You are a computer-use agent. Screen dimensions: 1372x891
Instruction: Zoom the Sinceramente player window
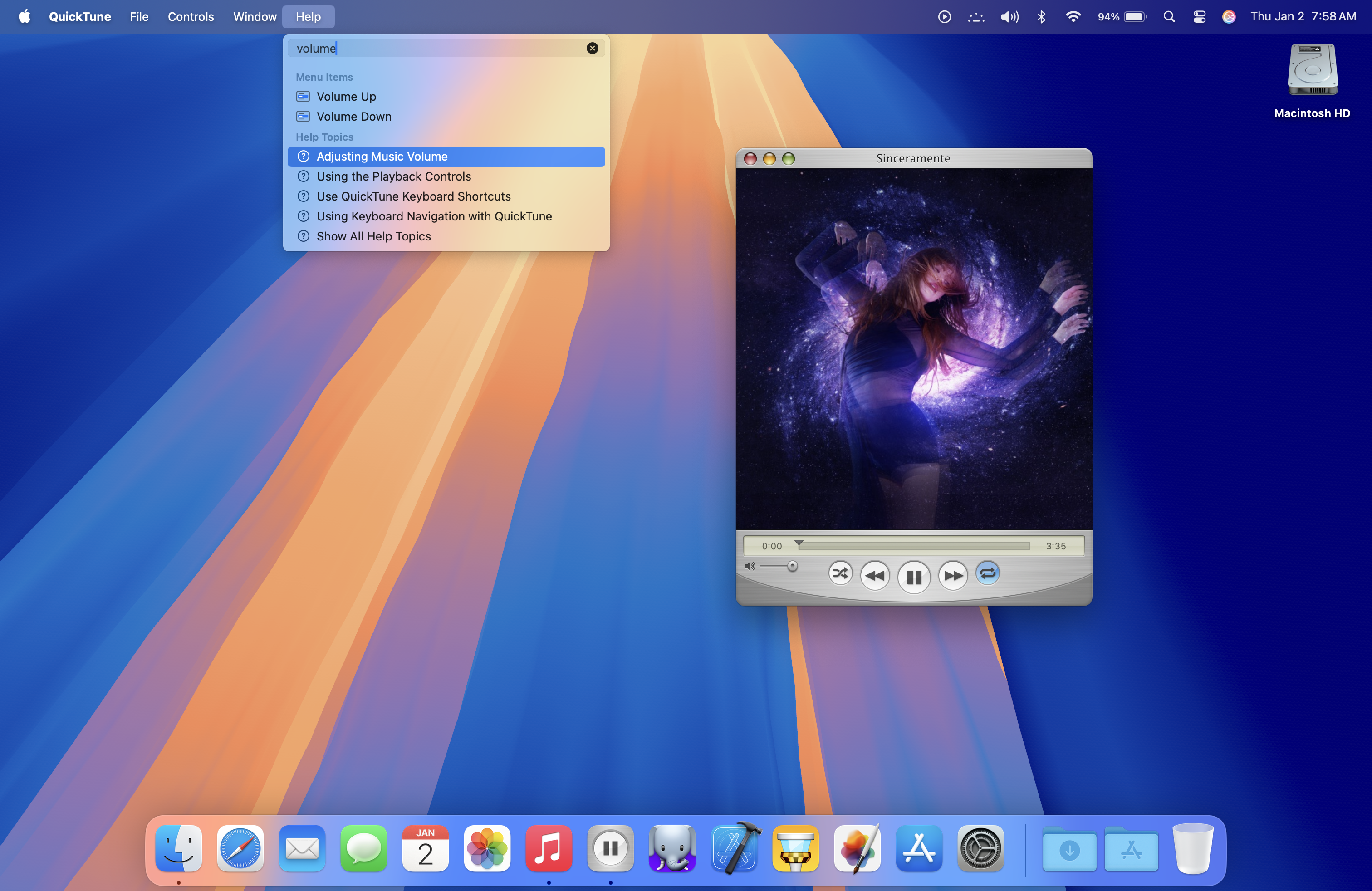pos(788,158)
